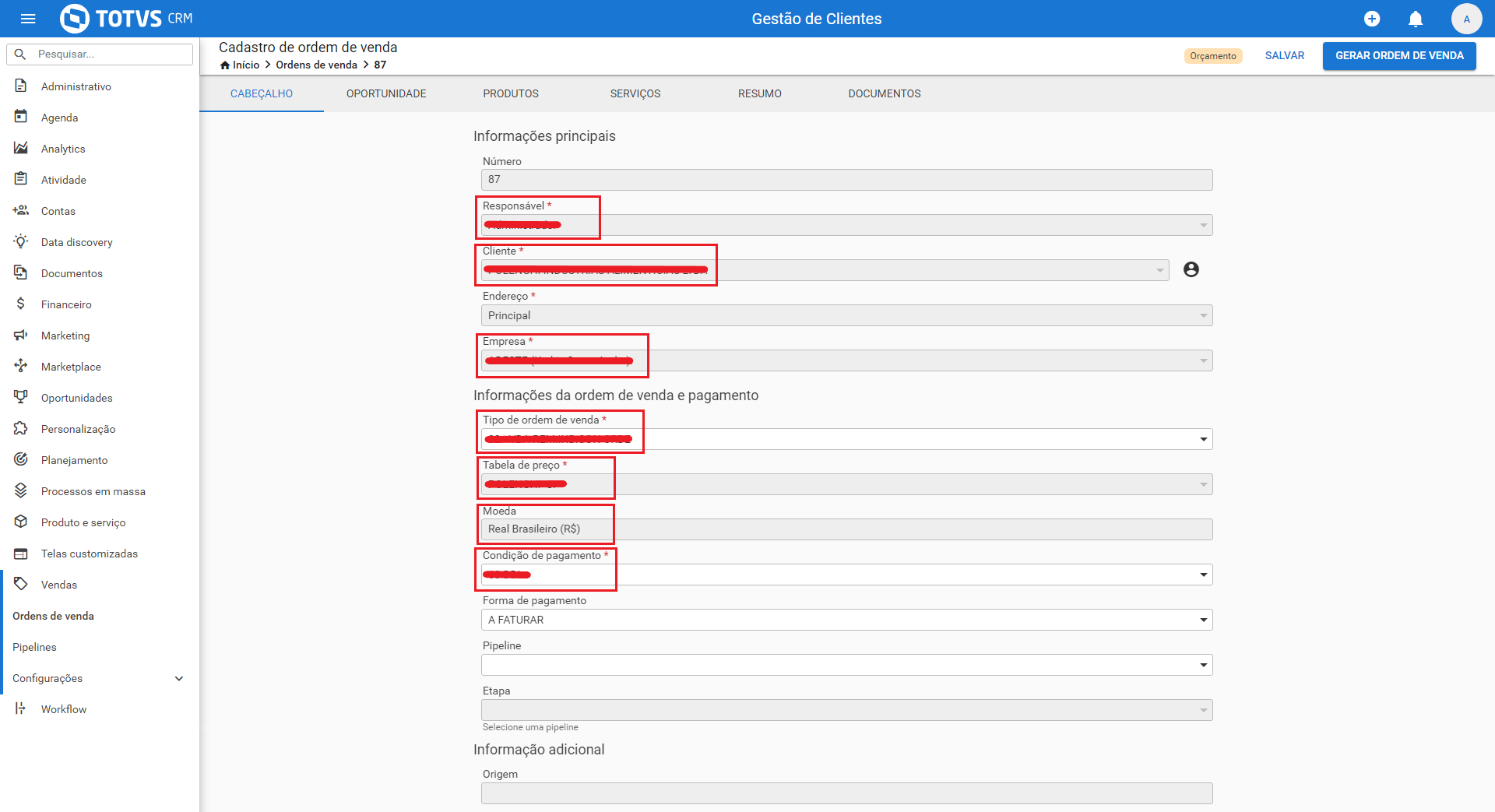Click the SALVAR button
This screenshot has height=812, width=1495.
1285,55
